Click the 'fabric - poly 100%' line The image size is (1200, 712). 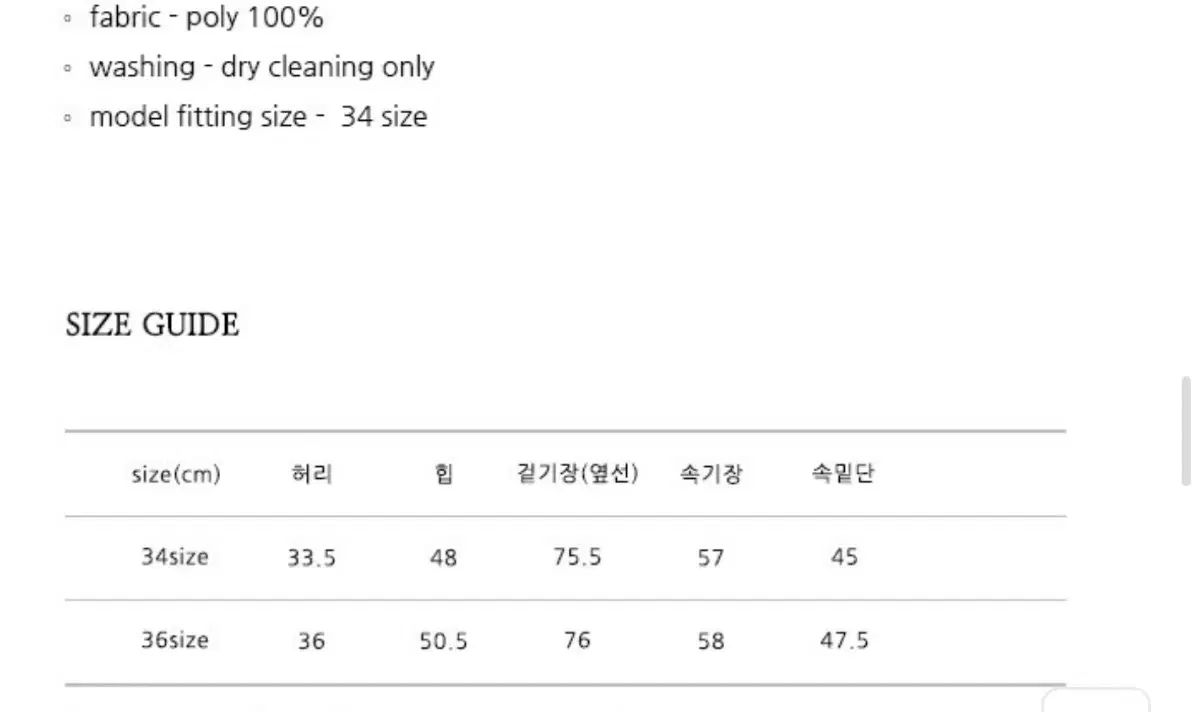pos(206,17)
